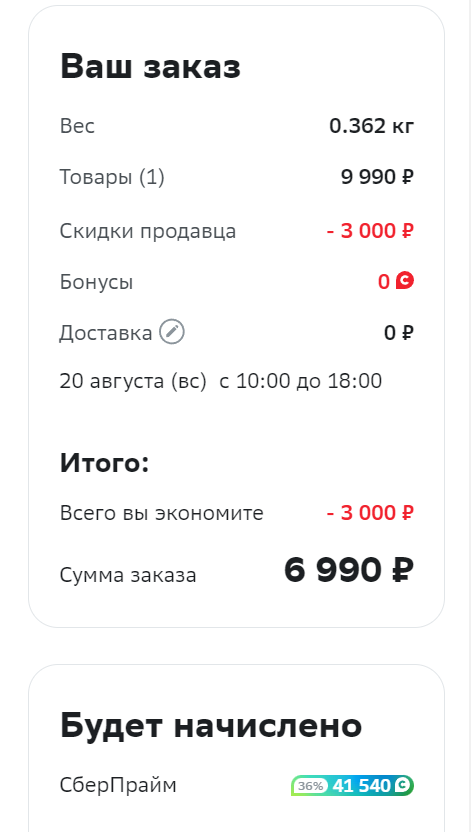Click the delivery cost '0 ₽'
Viewport: 471px width, 832px height.
399,333
